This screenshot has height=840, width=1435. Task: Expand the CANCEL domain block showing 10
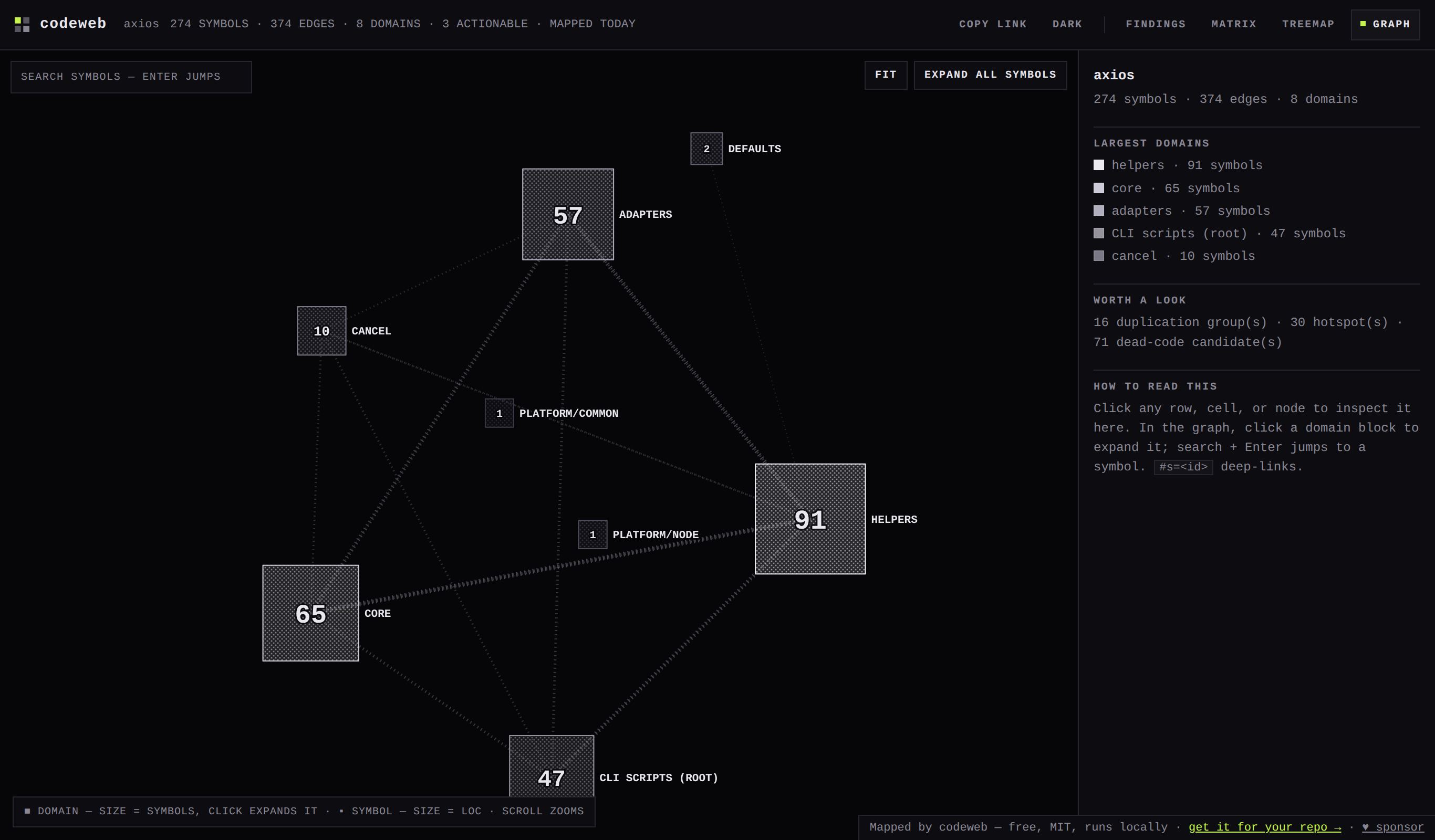click(321, 331)
